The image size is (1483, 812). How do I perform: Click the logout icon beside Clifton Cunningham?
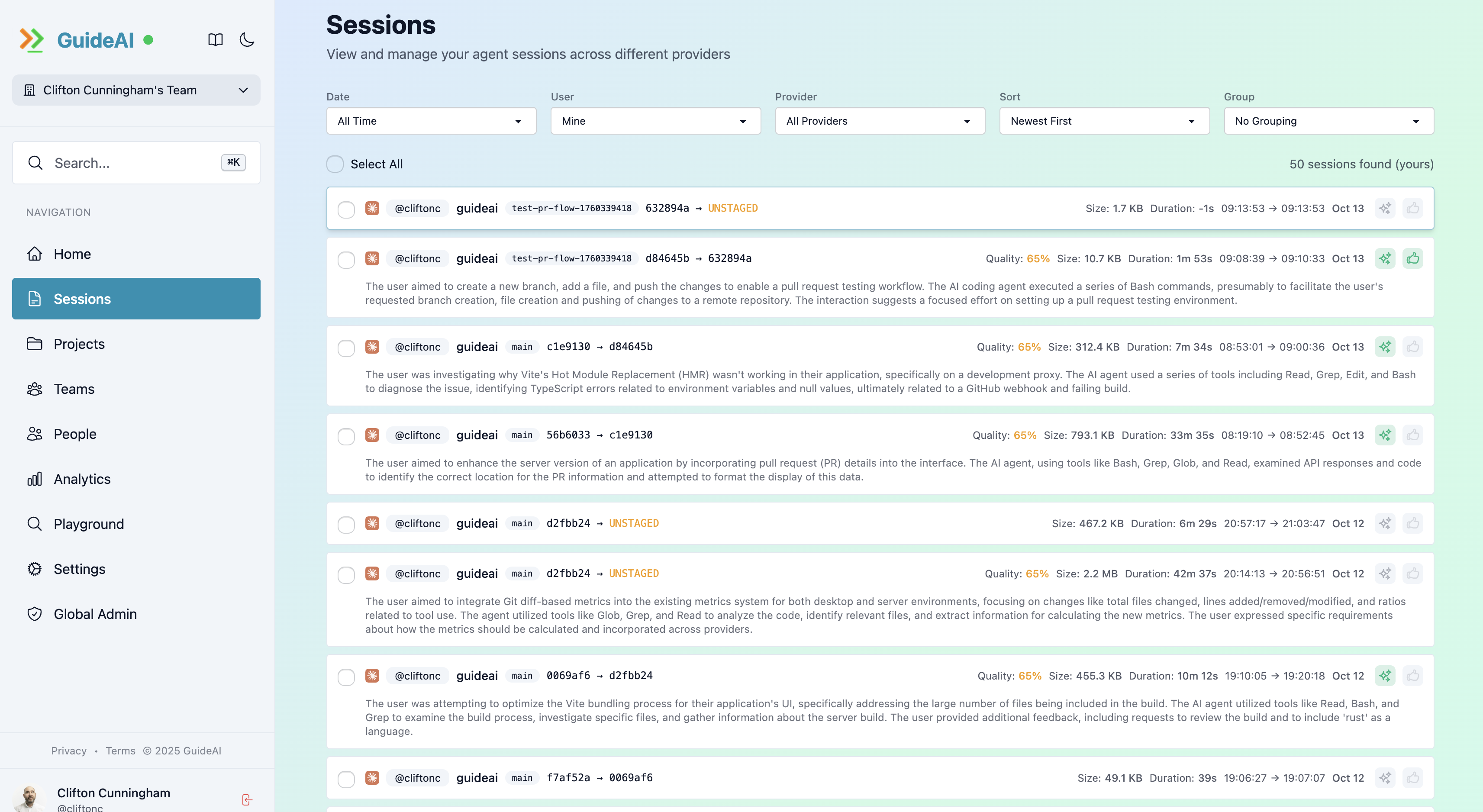tap(247, 799)
